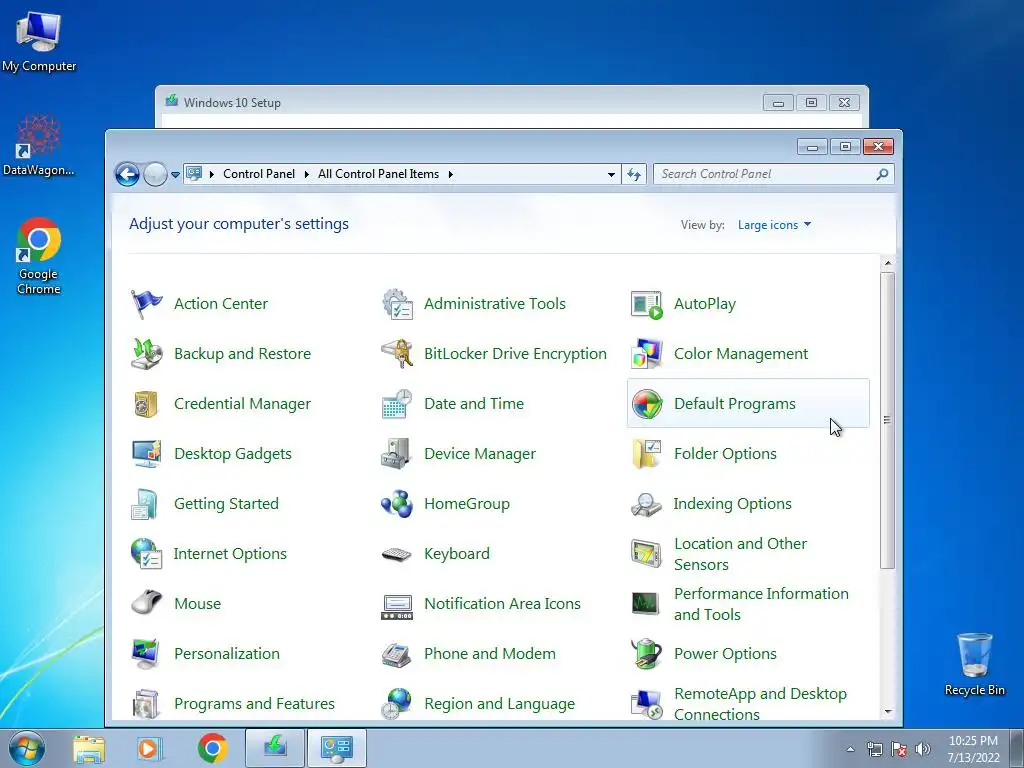Open the Mouse icon
Screen dimensions: 1024x768
tap(146, 603)
